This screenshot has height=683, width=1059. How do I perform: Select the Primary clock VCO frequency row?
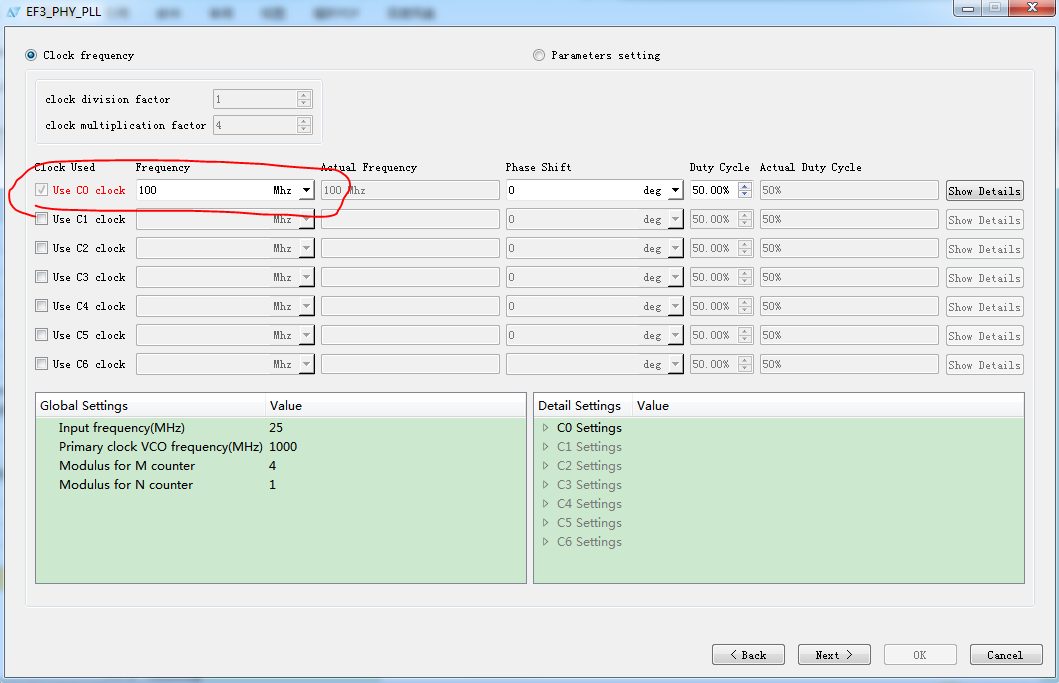pos(160,447)
